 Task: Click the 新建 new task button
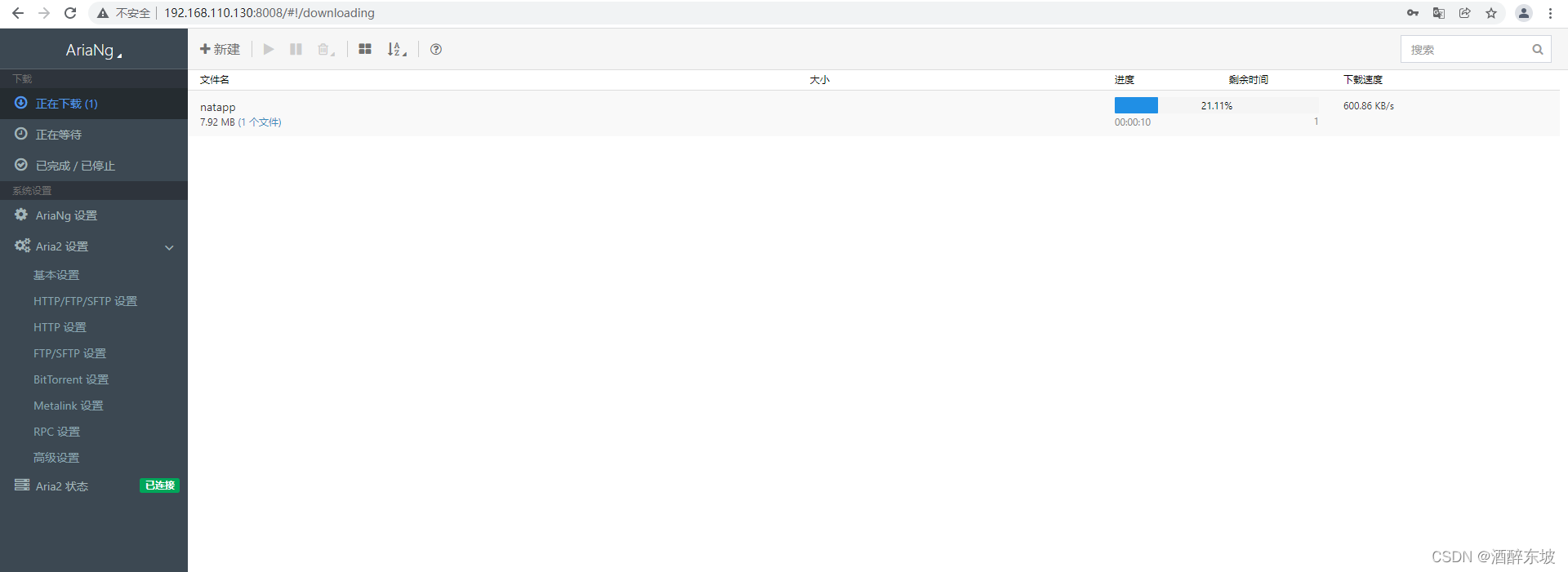[220, 49]
